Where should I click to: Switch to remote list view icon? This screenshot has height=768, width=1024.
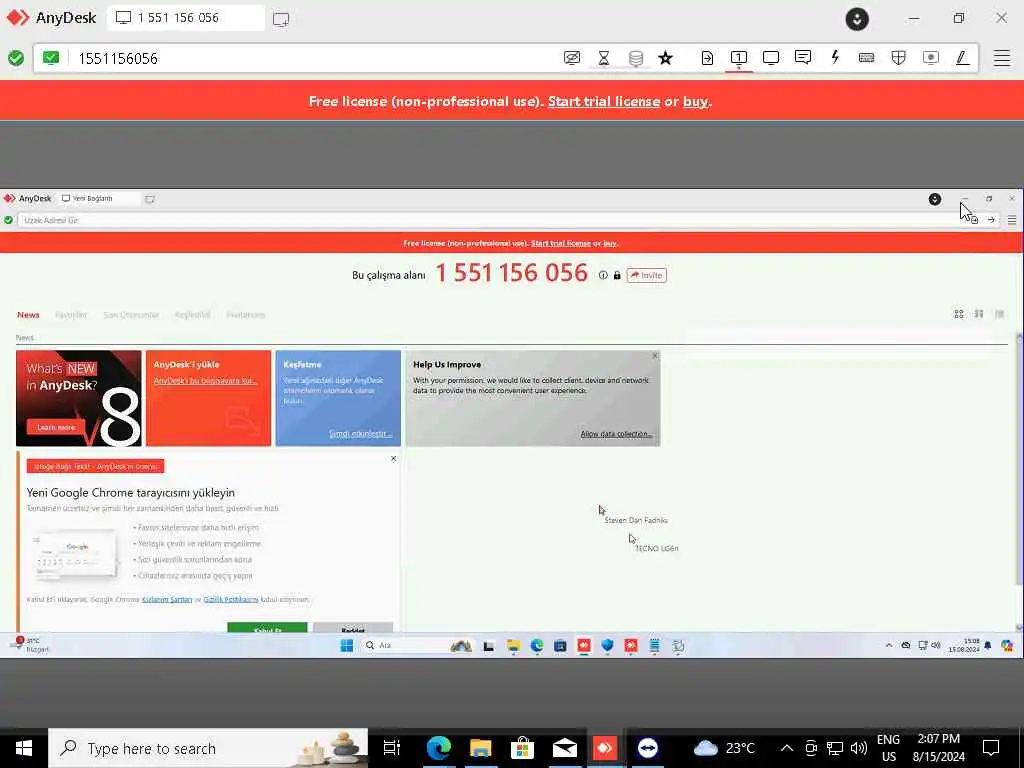tap(1000, 314)
